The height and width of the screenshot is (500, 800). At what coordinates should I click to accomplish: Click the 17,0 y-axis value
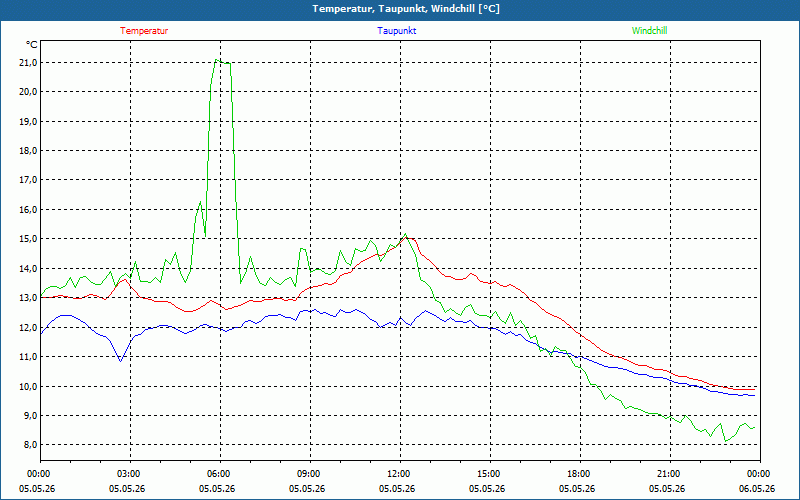[29, 180]
